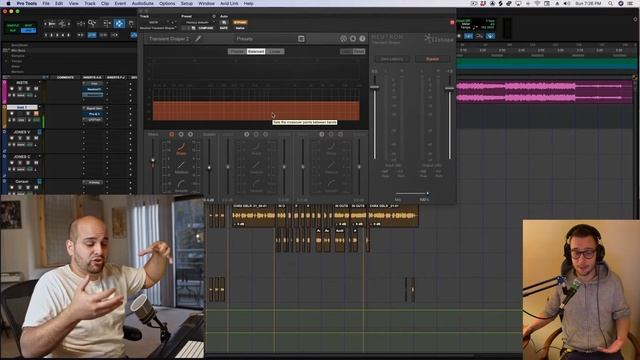Select the Smooth contour curve in band 1
This screenshot has height=360, width=640.
point(181,185)
